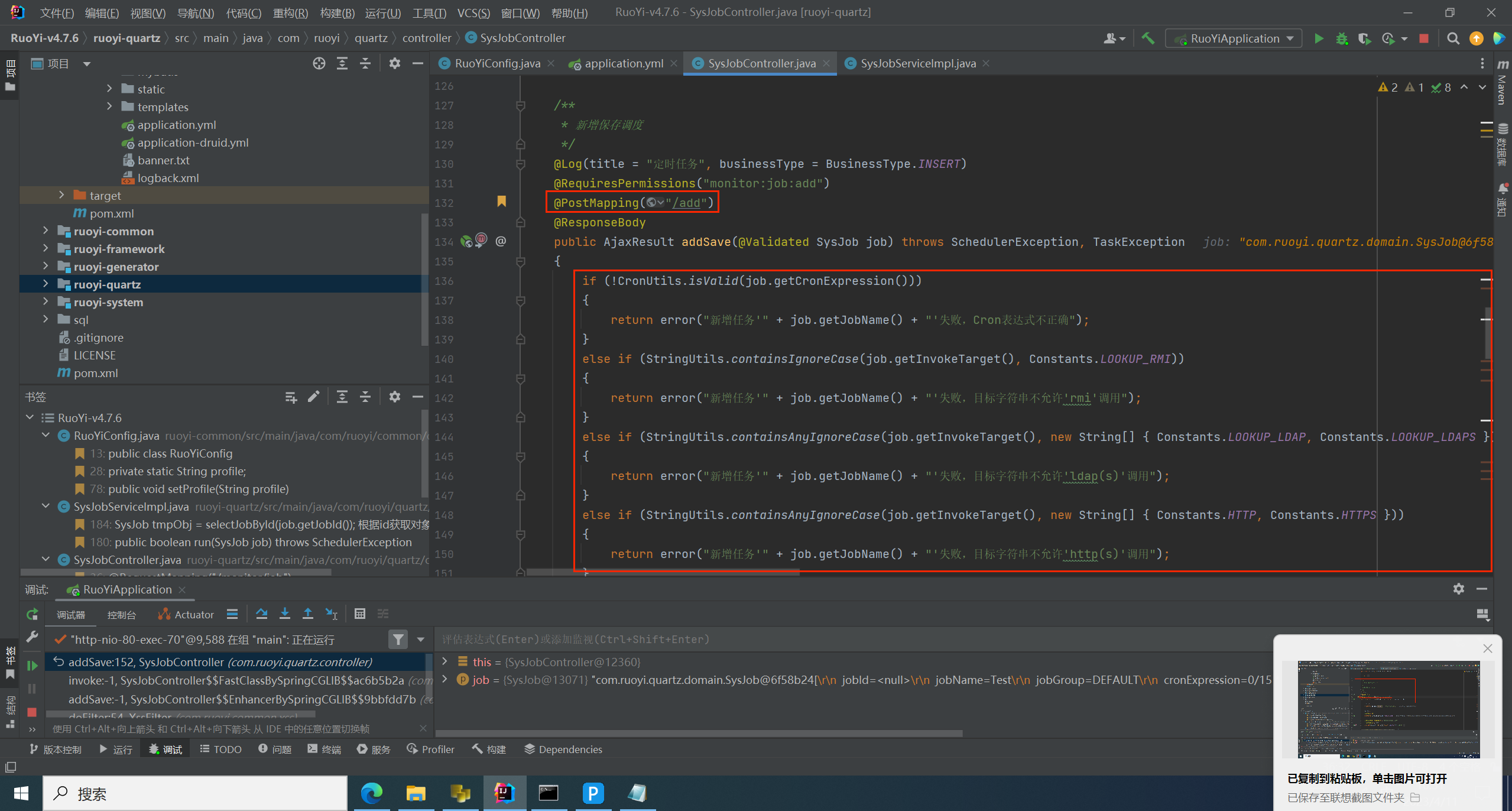The image size is (1512, 811).
Task: Switch to RuoYiConfig.java editor tab
Action: click(x=497, y=63)
